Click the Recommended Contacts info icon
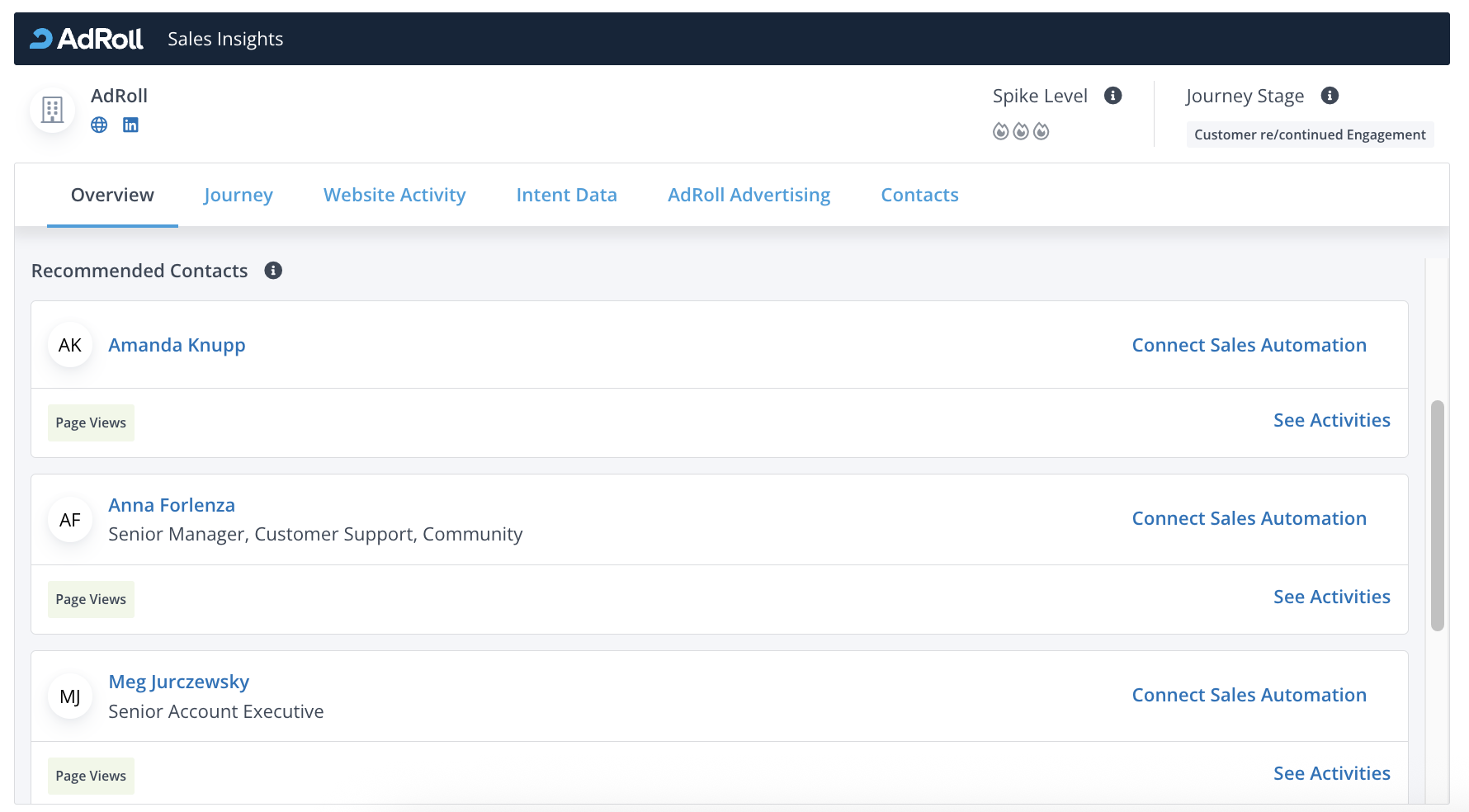 click(273, 271)
